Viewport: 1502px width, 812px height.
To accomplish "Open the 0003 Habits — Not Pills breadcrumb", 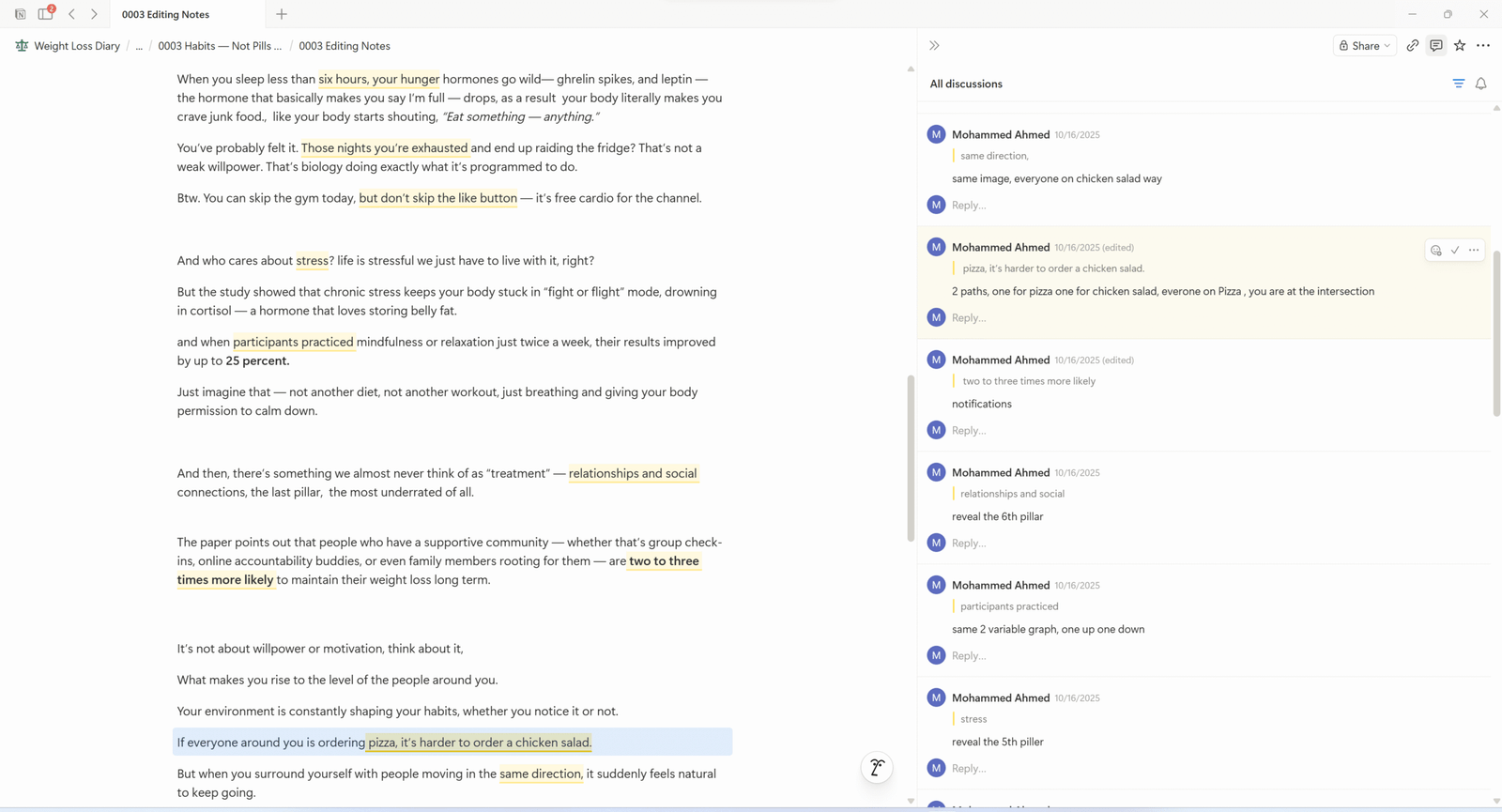I will [220, 46].
